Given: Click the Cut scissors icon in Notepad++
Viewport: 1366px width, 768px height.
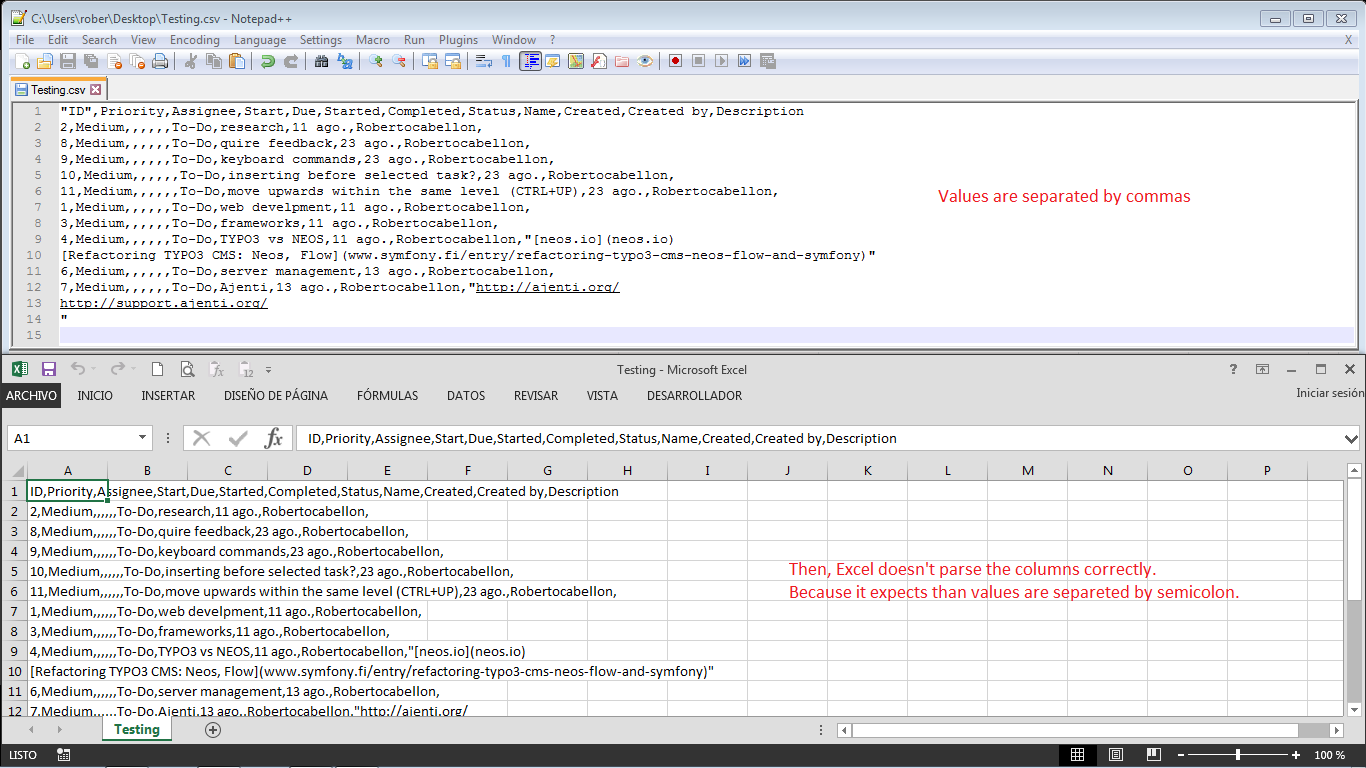Looking at the screenshot, I should tap(190, 61).
